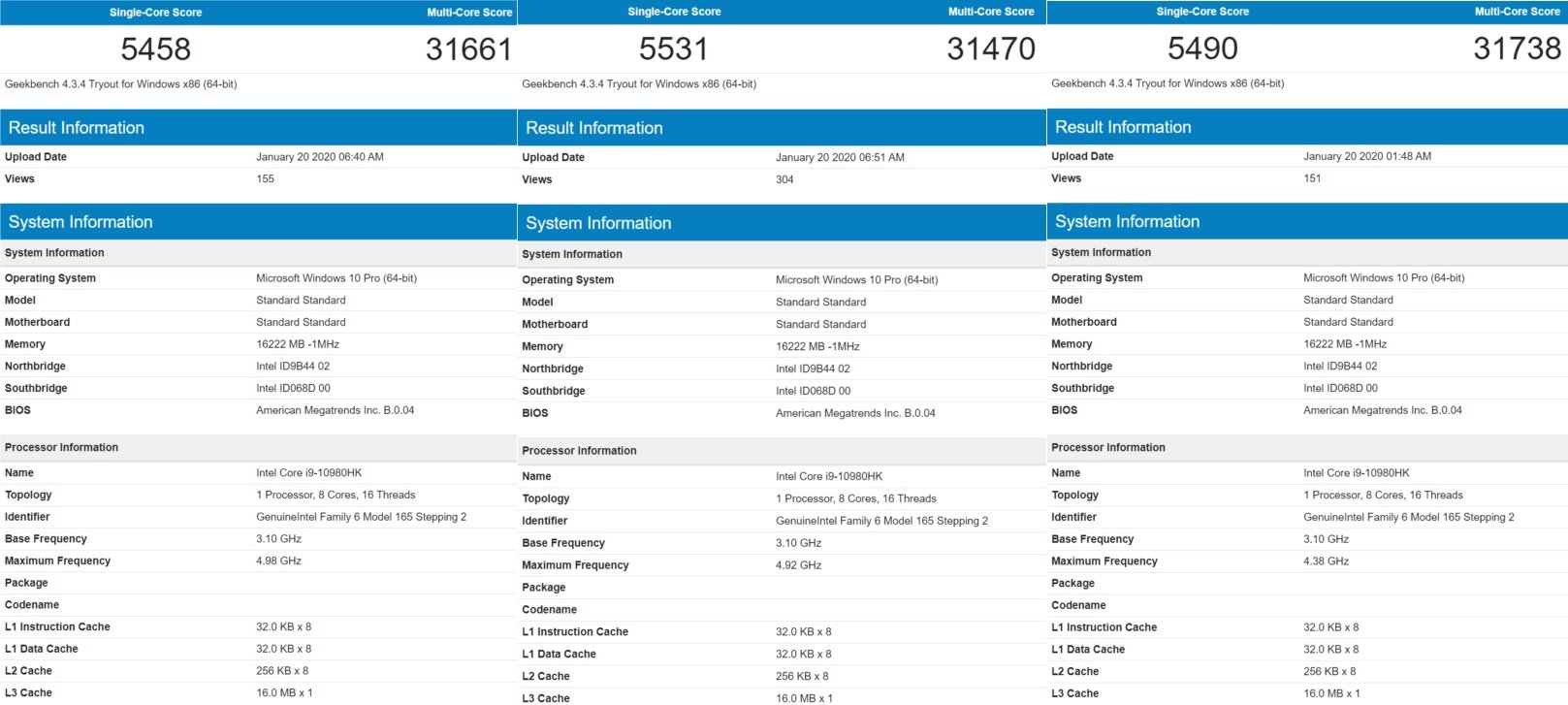
Task: Select "16222 MB -1MHz" in the 5458 result
Action: [298, 344]
